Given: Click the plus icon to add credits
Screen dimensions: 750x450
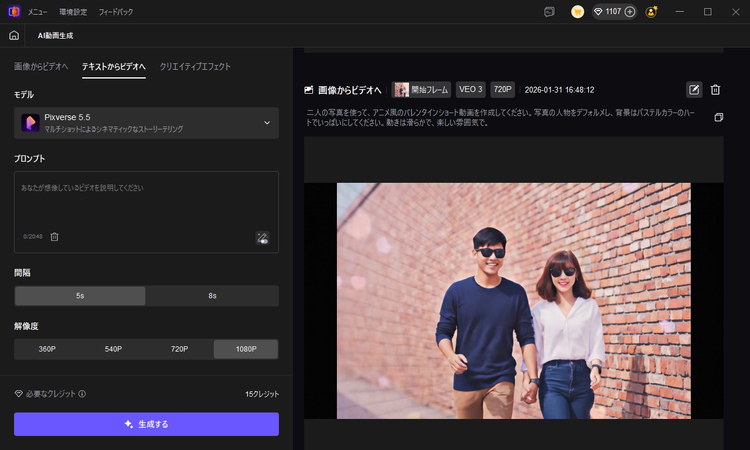Looking at the screenshot, I should [630, 12].
